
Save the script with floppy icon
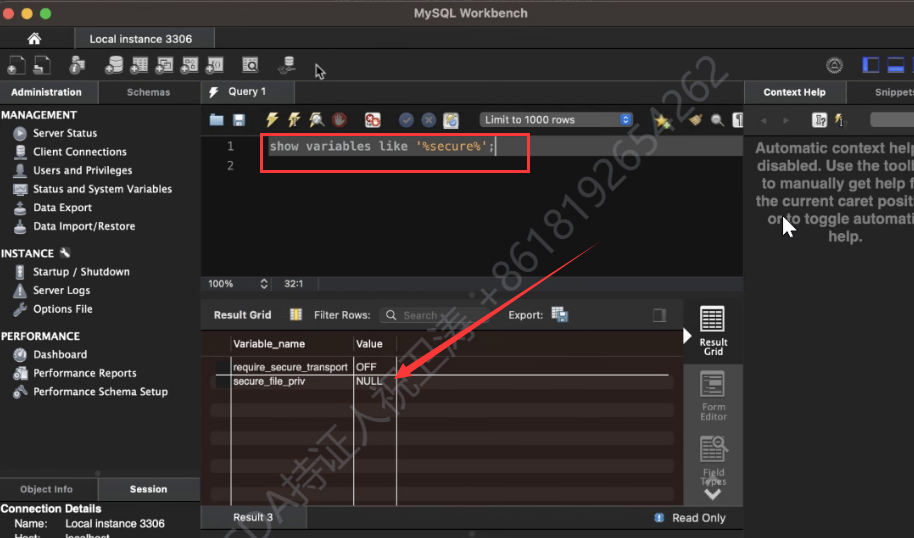(x=238, y=120)
